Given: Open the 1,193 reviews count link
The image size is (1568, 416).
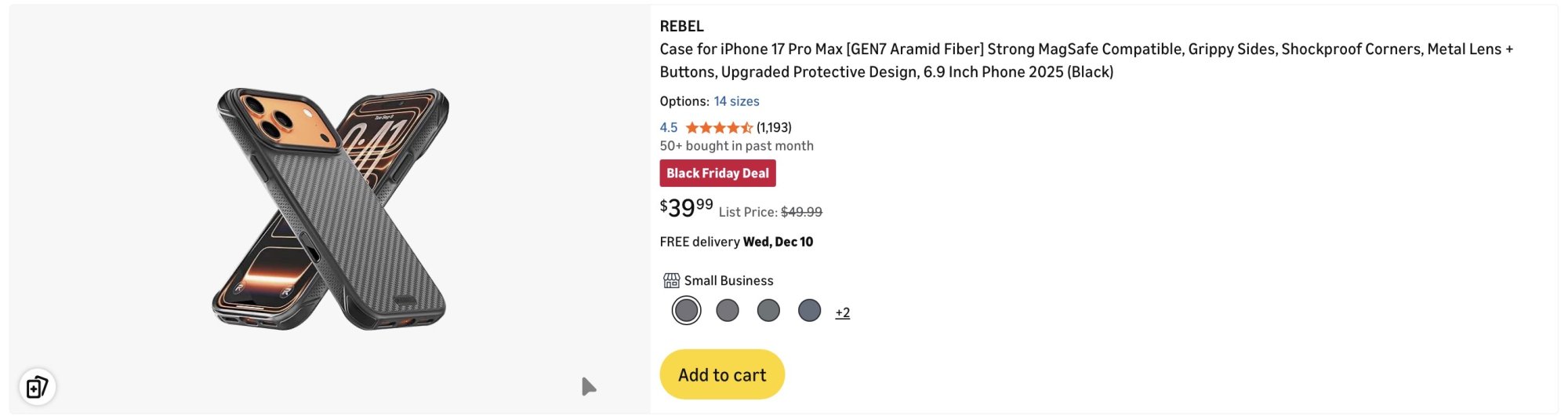Looking at the screenshot, I should point(774,127).
